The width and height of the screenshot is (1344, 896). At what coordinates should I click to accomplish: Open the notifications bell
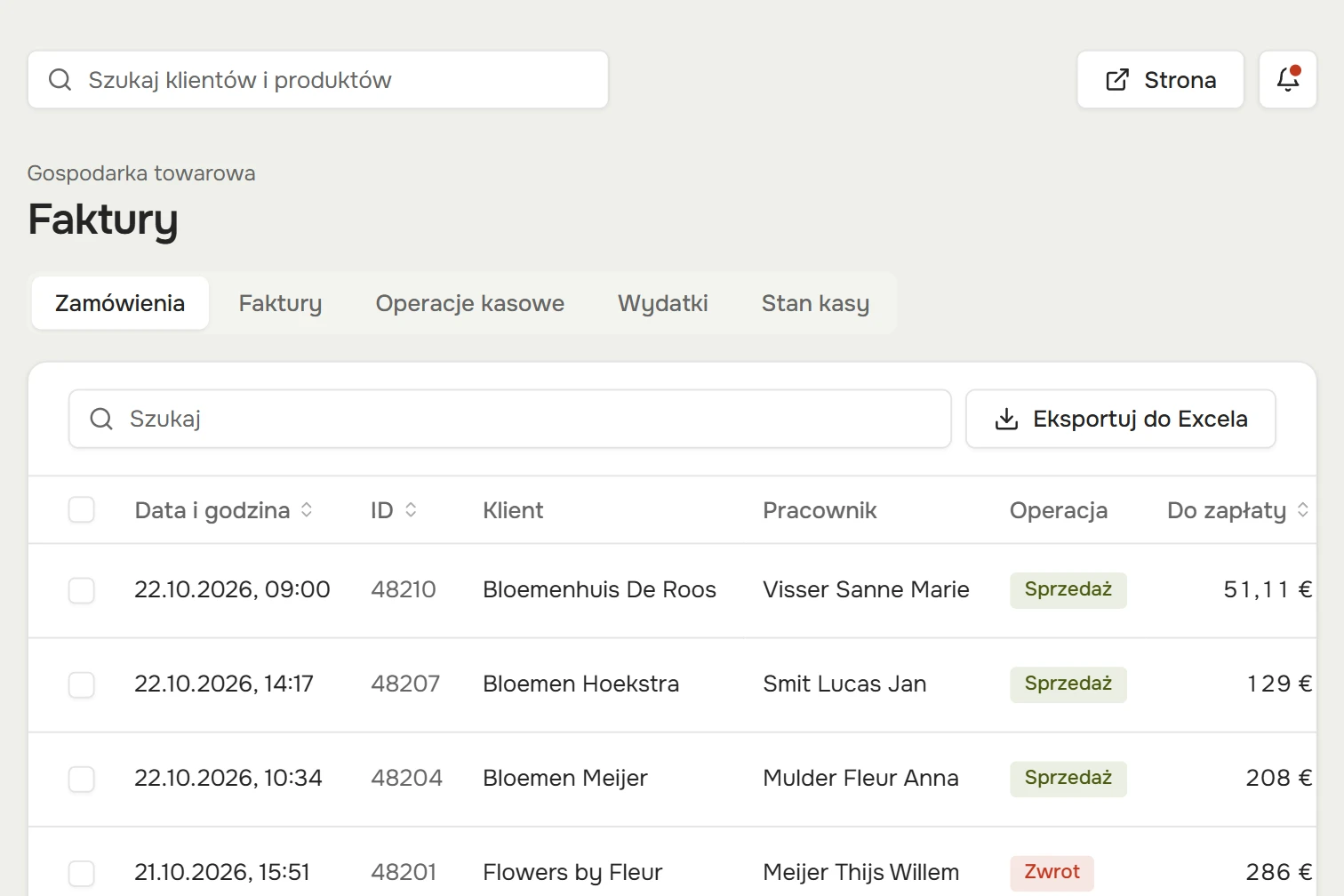point(1288,80)
